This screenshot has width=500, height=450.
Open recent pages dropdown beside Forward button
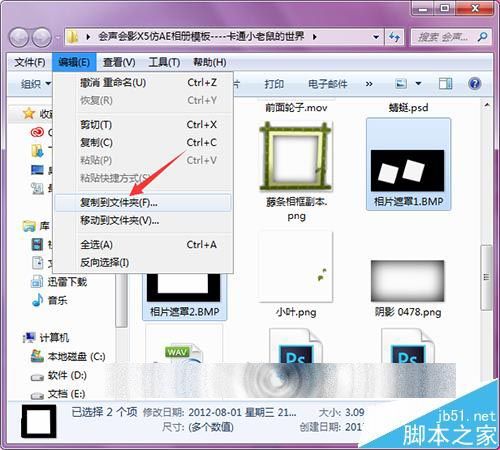pyautogui.click(x=57, y=37)
